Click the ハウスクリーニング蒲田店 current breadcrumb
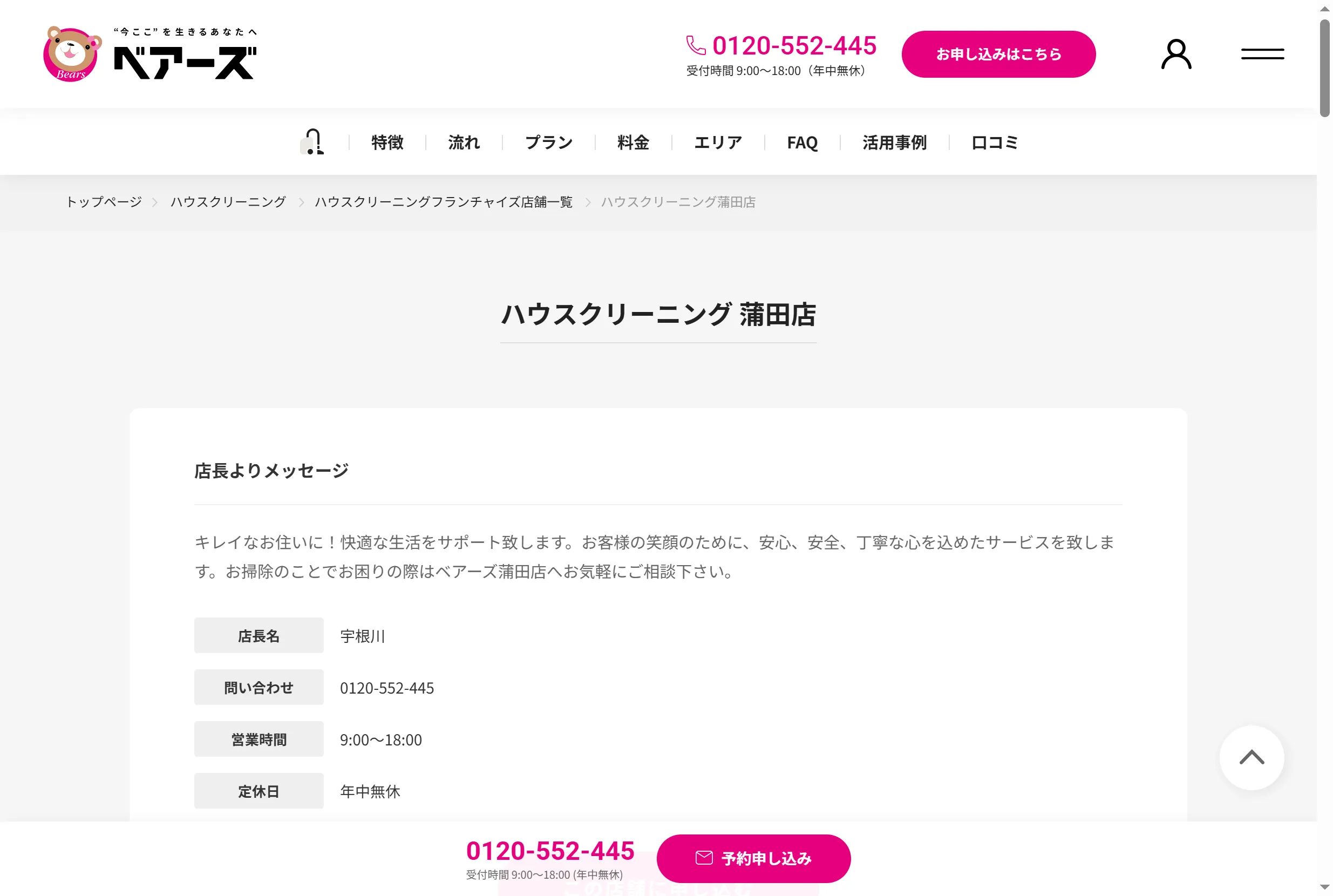The image size is (1333, 896). pyautogui.click(x=678, y=202)
